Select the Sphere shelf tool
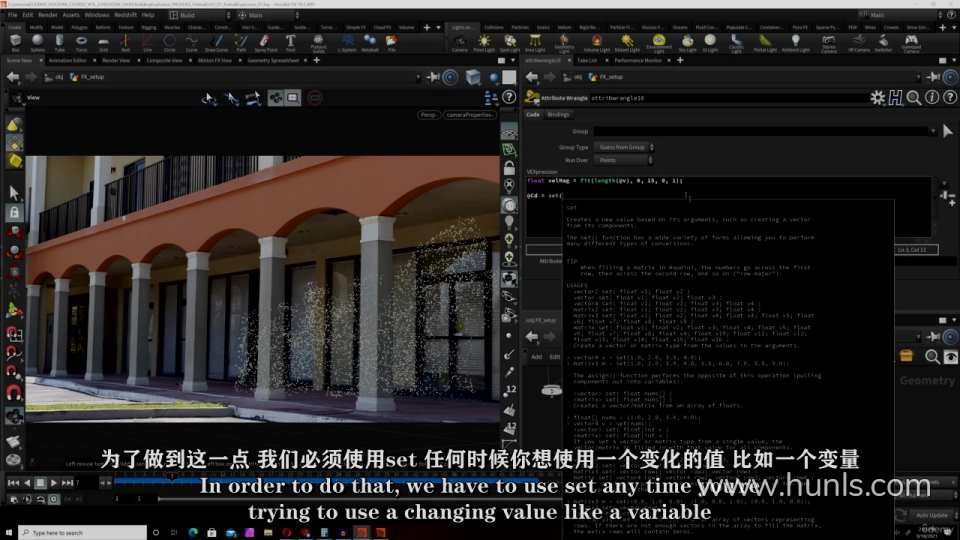The width and height of the screenshot is (960, 540). 37,42
